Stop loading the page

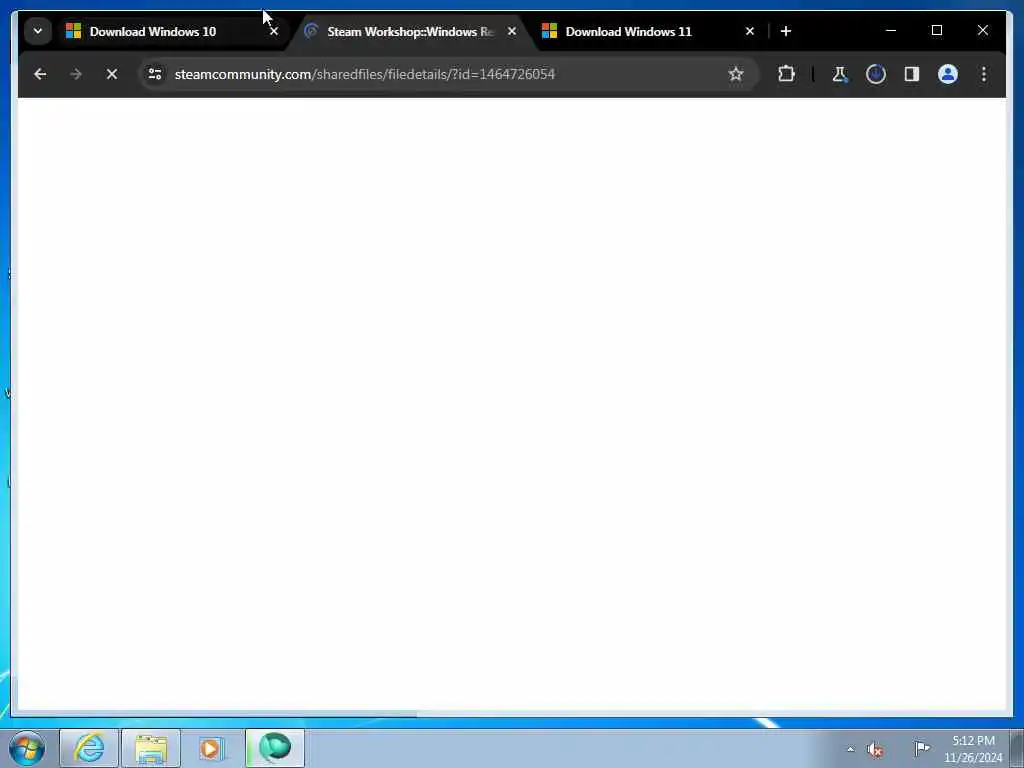click(112, 74)
